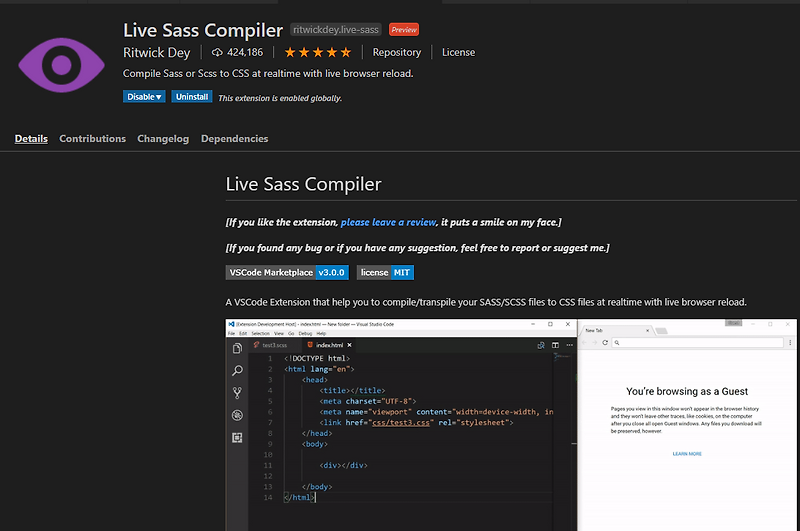The image size is (800, 531).
Task: Follow the 'please leave a review' link
Action: tap(388, 222)
